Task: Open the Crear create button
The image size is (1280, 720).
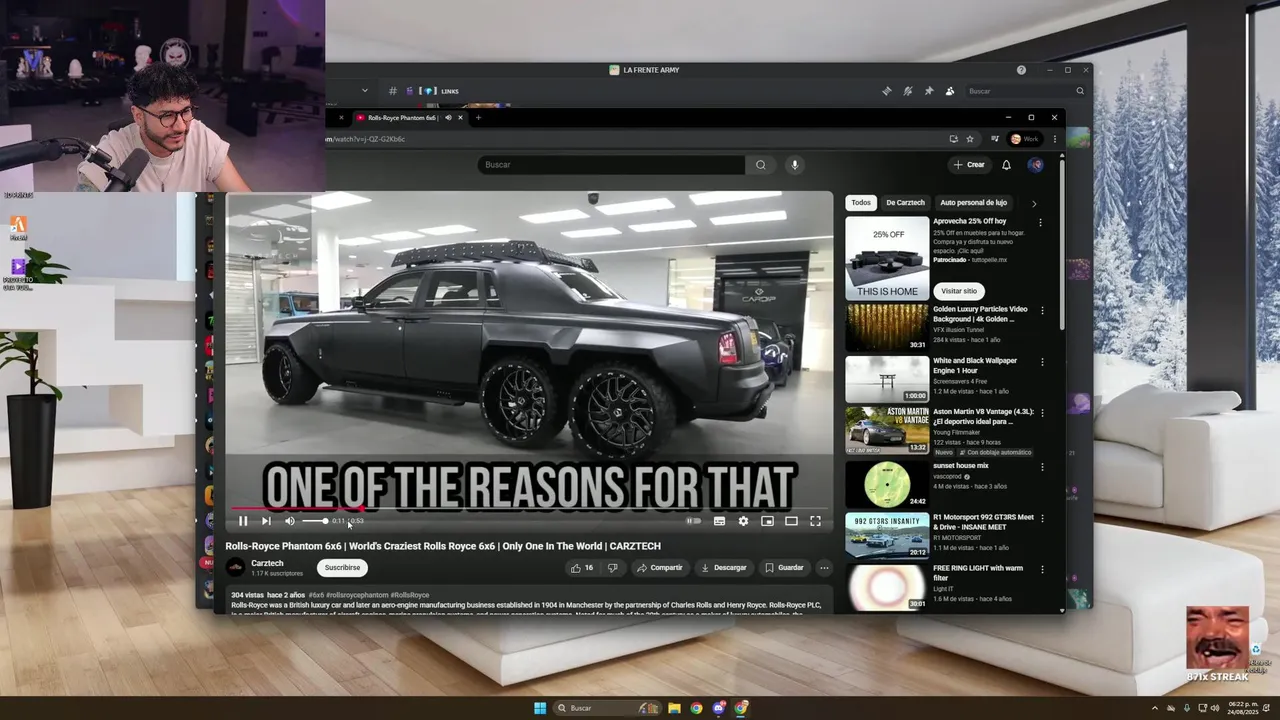Action: coord(969,165)
